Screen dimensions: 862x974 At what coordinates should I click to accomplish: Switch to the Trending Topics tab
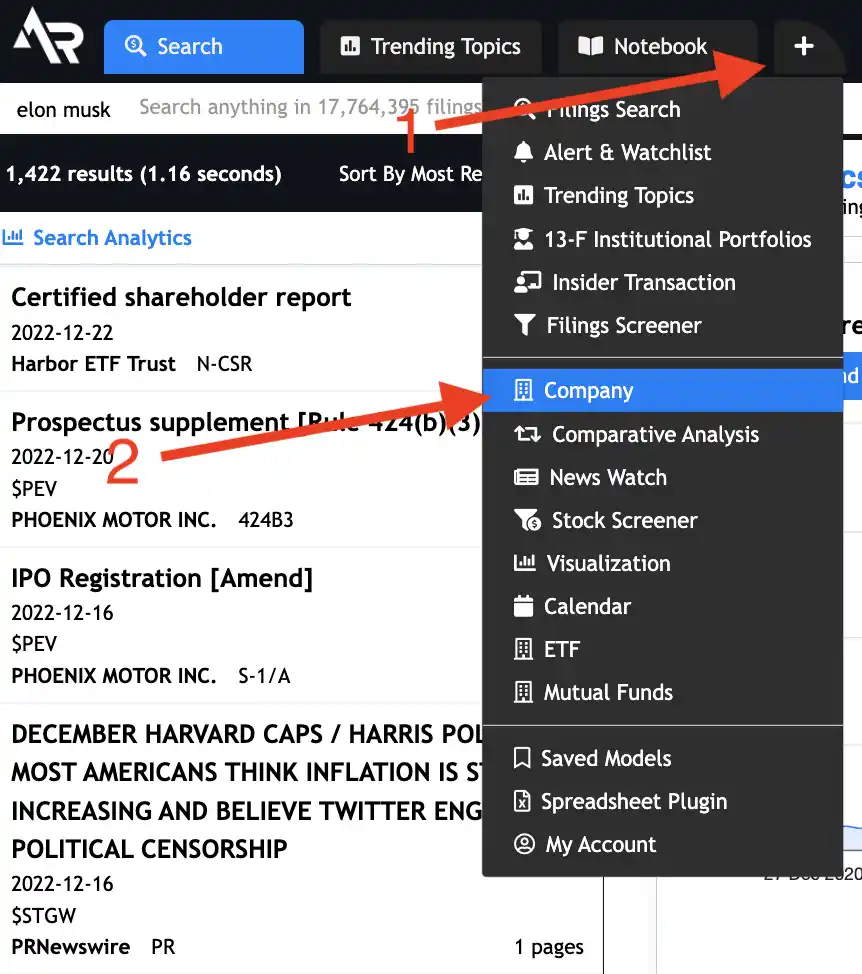coord(431,47)
